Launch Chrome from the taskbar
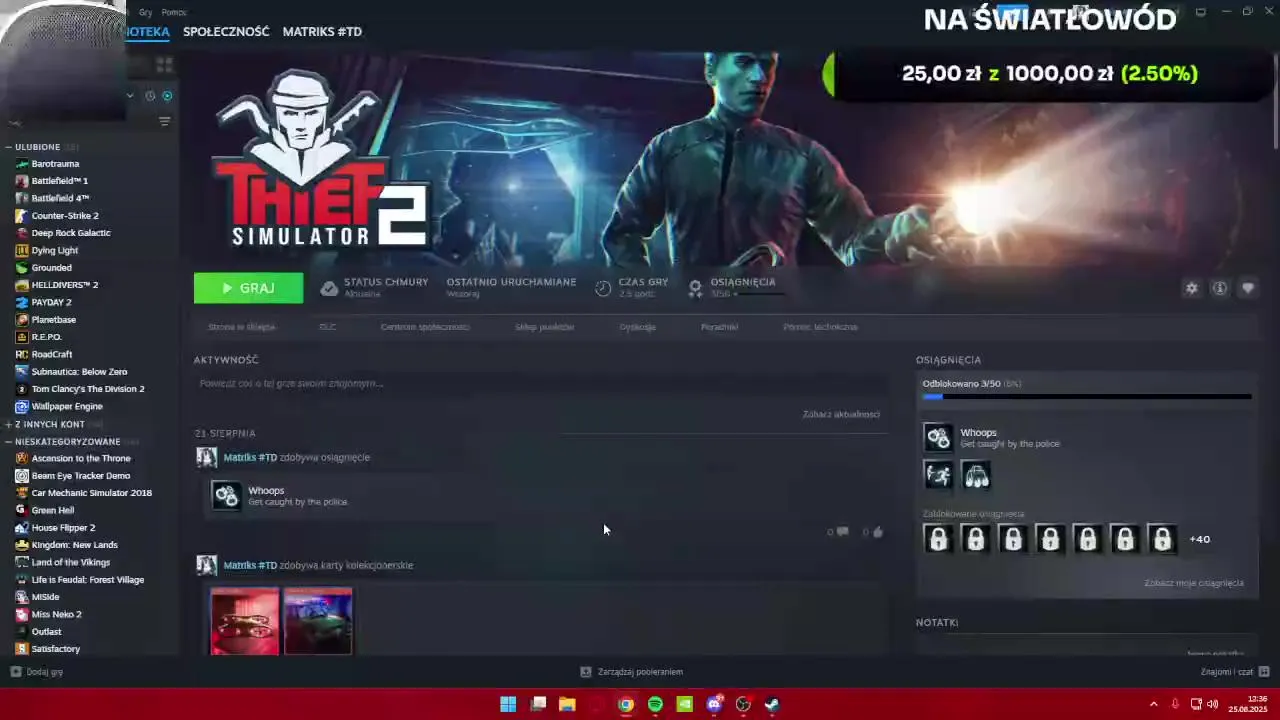Viewport: 1280px width, 720px height. (625, 704)
